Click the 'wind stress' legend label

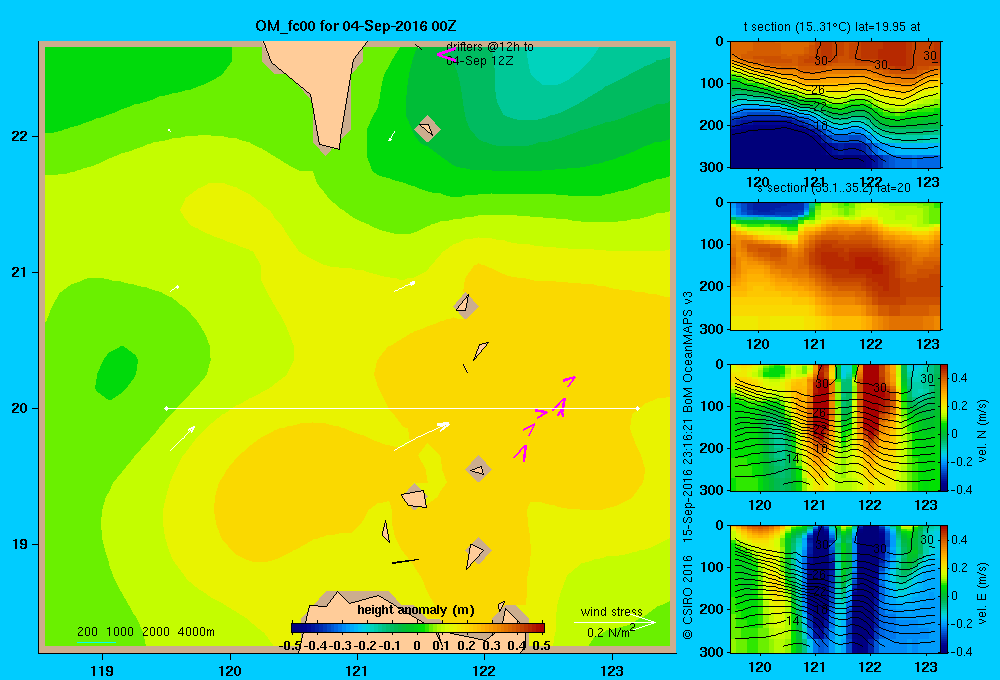611,611
